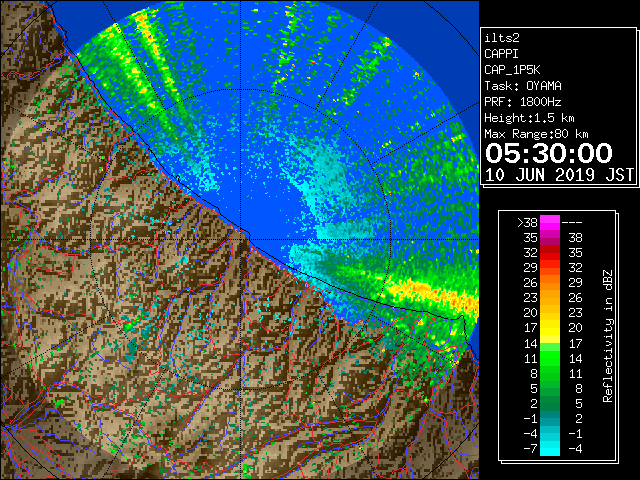This screenshot has width=640, height=480.
Task: Click the date '10 JUN 2019 JST'
Action: (559, 175)
